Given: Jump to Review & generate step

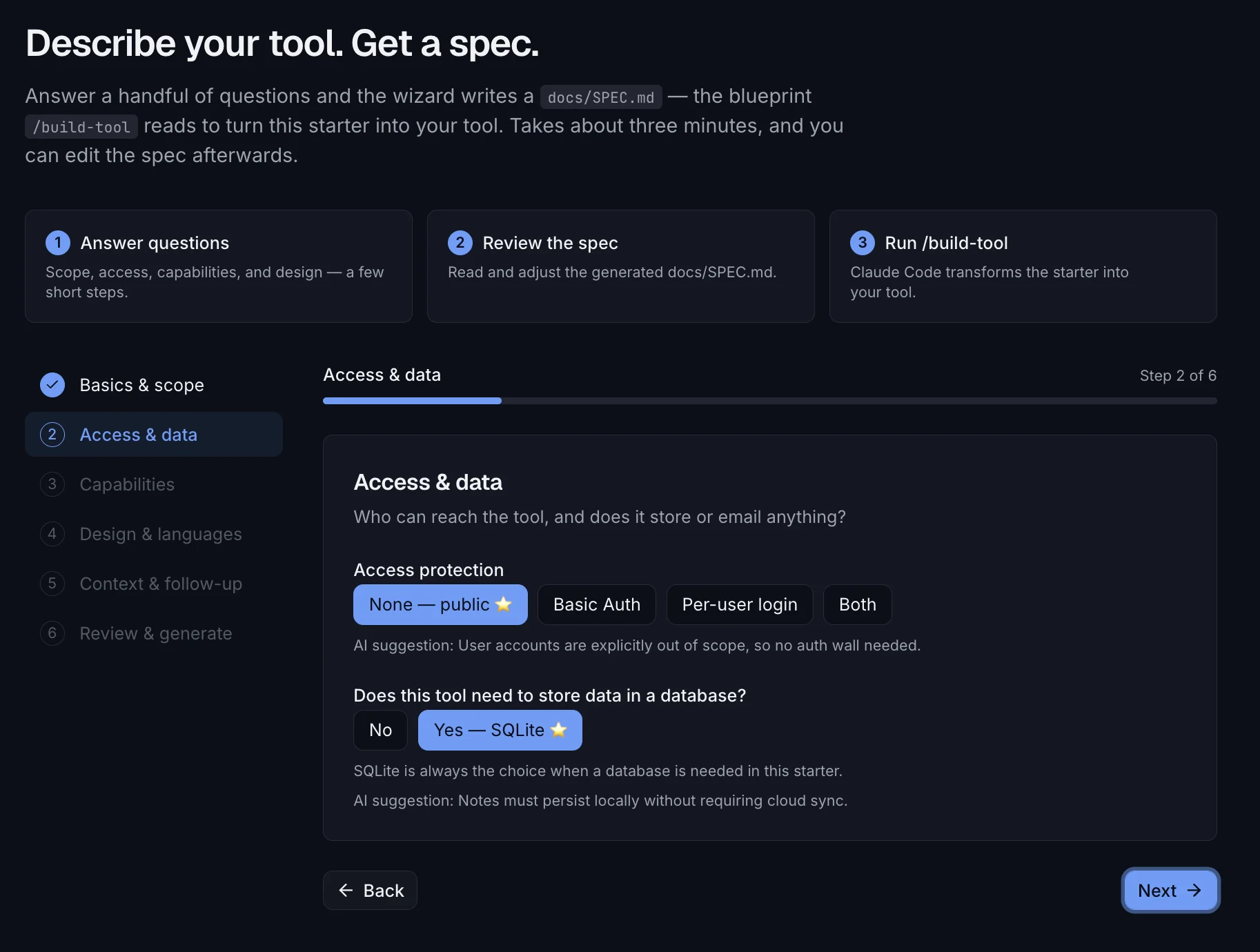Looking at the screenshot, I should click(154, 633).
